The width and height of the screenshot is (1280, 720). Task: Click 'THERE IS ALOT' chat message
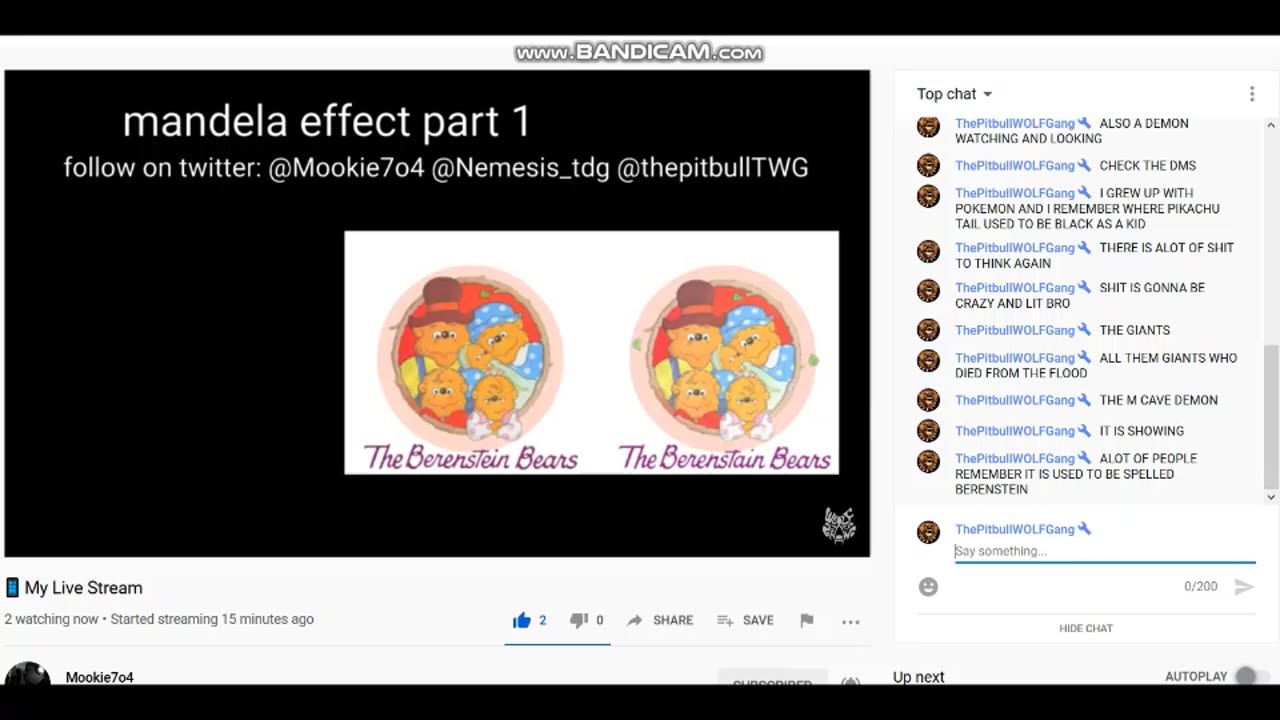tap(1095, 255)
